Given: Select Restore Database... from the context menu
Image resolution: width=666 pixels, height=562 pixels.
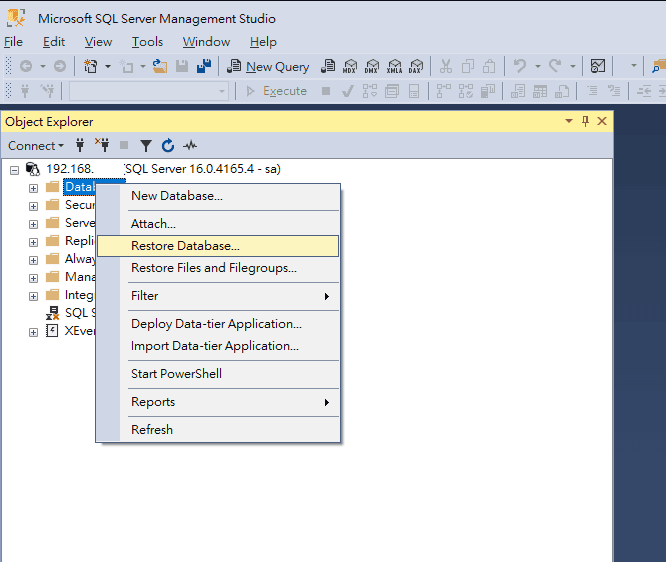Looking at the screenshot, I should click(185, 246).
